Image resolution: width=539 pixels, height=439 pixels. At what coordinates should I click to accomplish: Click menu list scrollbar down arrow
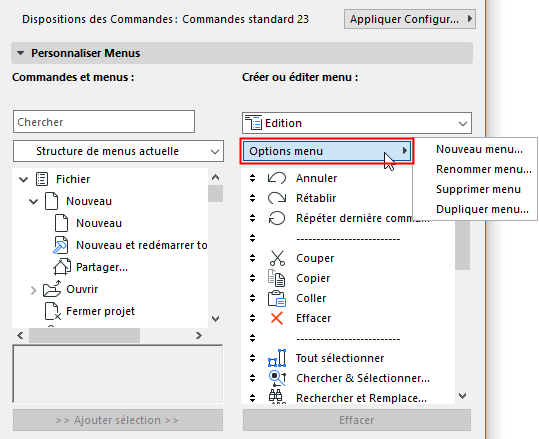463,396
